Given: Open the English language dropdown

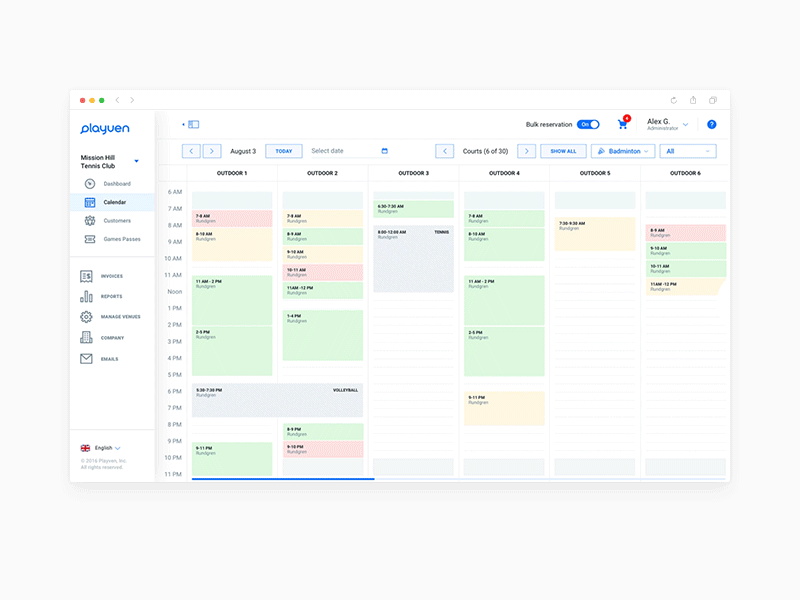Looking at the screenshot, I should (x=107, y=448).
